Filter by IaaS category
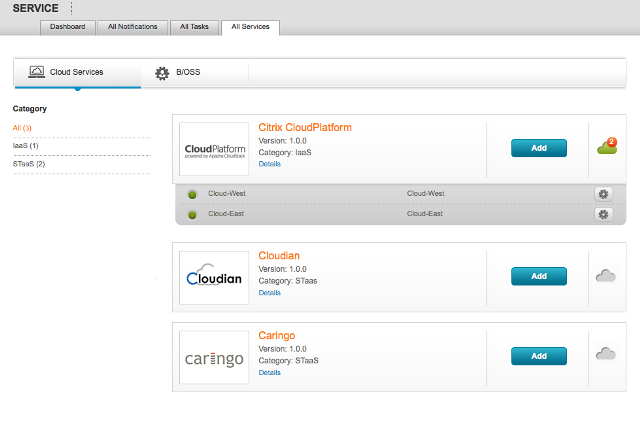This screenshot has width=640, height=426. [25, 145]
